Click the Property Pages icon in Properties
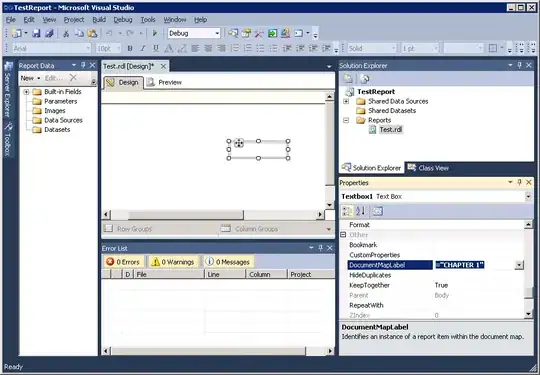Image resolution: width=540 pixels, height=375 pixels. pyautogui.click(x=378, y=211)
